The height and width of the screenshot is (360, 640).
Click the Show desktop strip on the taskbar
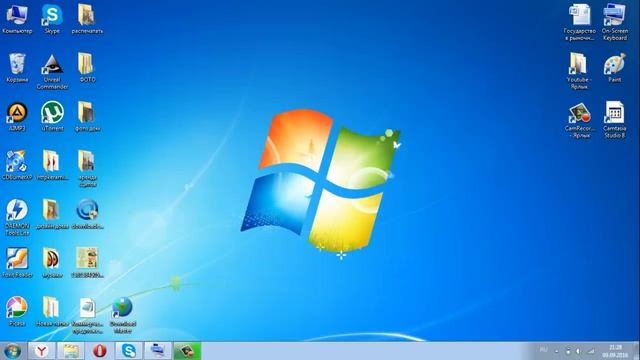637,351
